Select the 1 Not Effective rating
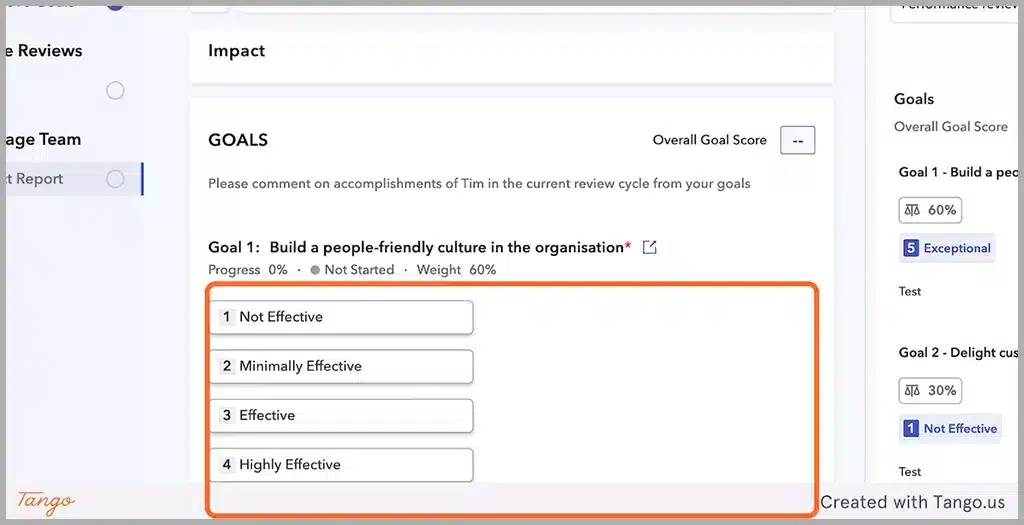This screenshot has height=525, width=1024. [x=341, y=317]
